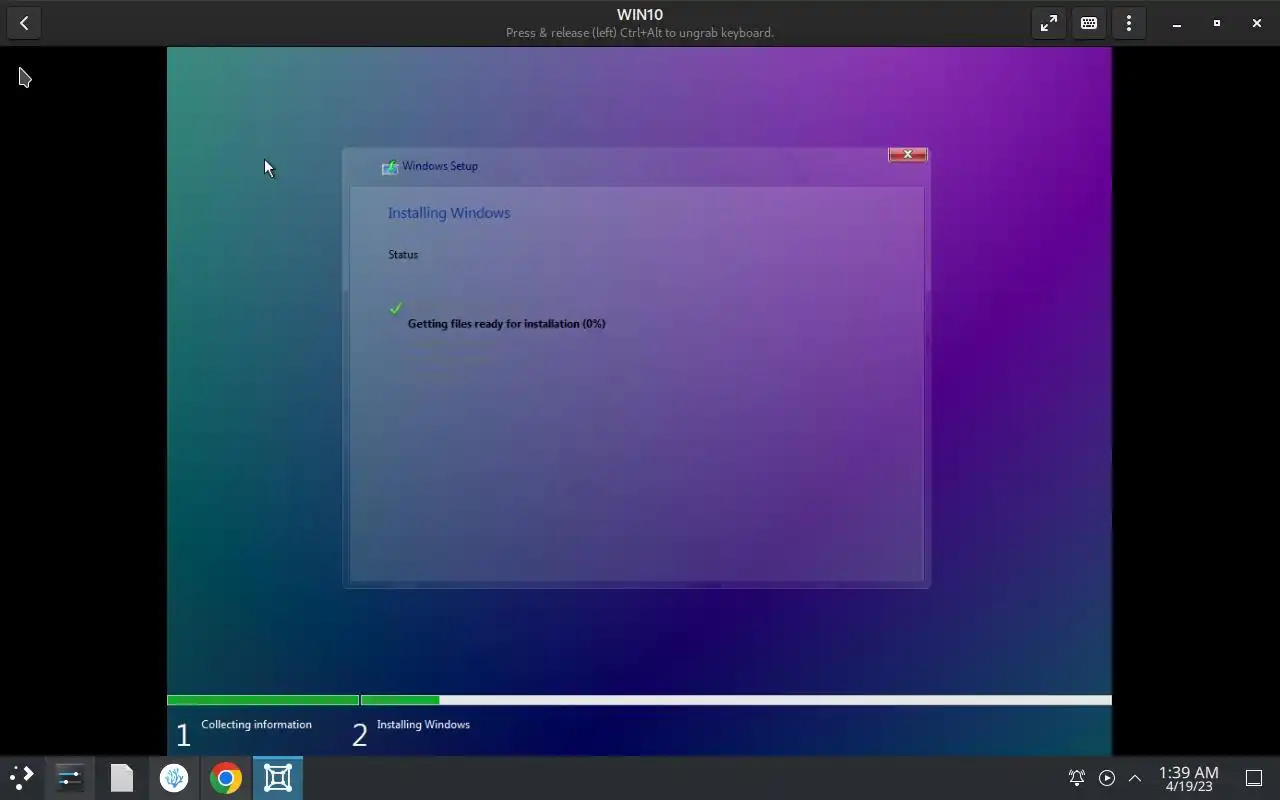Click the WIN10 window title
The height and width of the screenshot is (800, 1280).
coord(640,15)
